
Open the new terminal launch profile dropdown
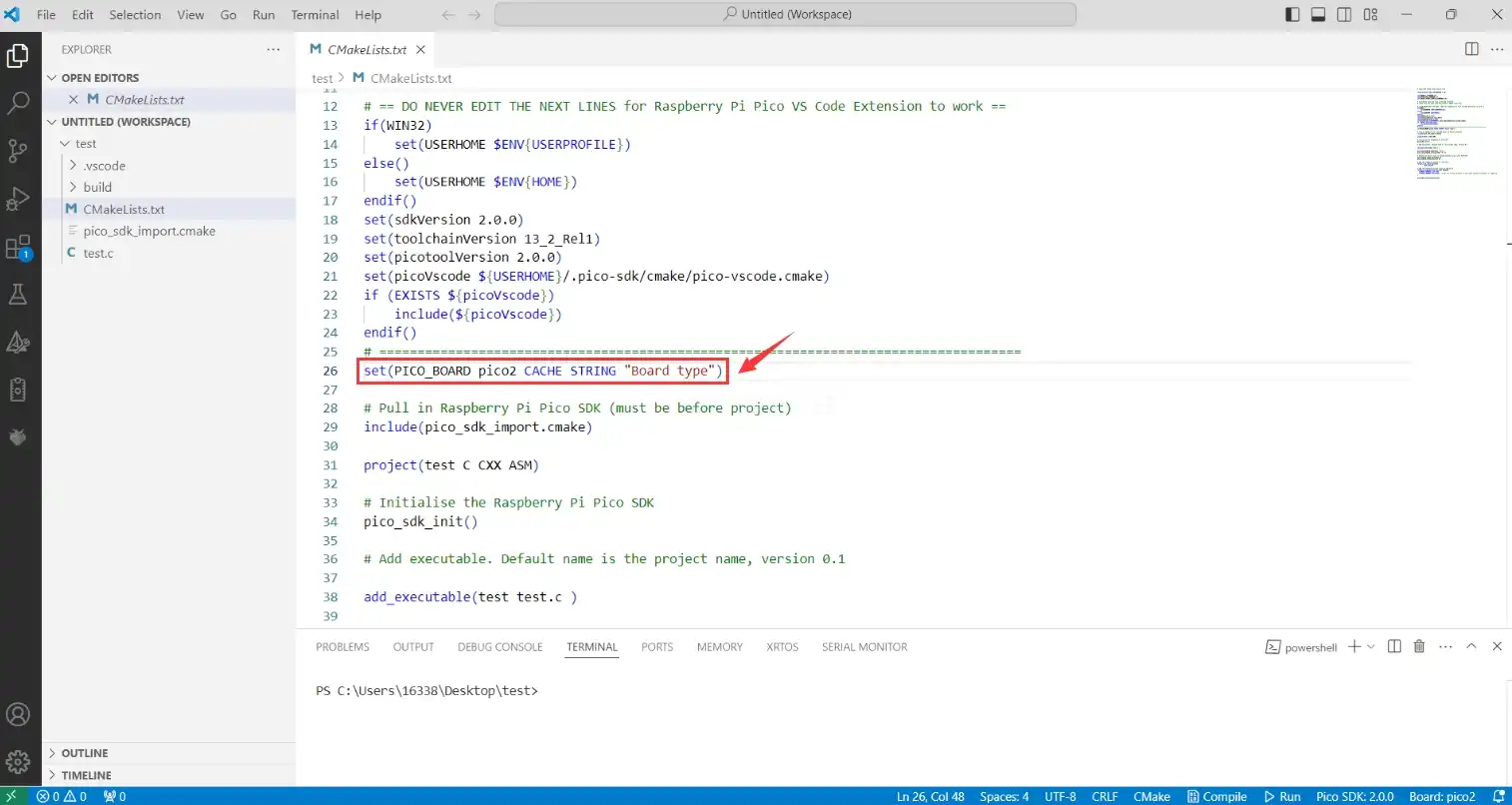[1371, 647]
